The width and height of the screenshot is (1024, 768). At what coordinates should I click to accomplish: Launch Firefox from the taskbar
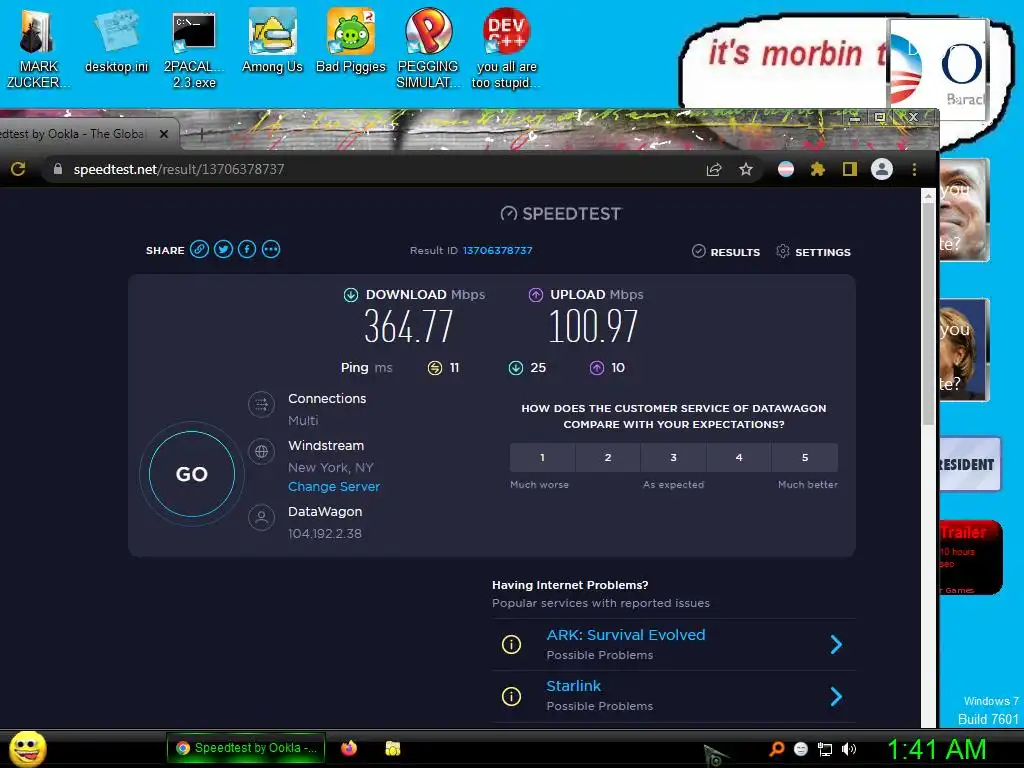[349, 748]
